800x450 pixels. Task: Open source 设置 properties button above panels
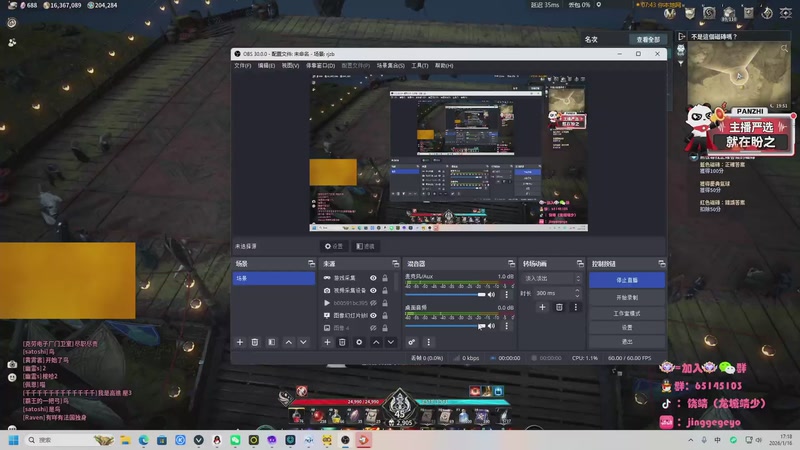point(334,246)
